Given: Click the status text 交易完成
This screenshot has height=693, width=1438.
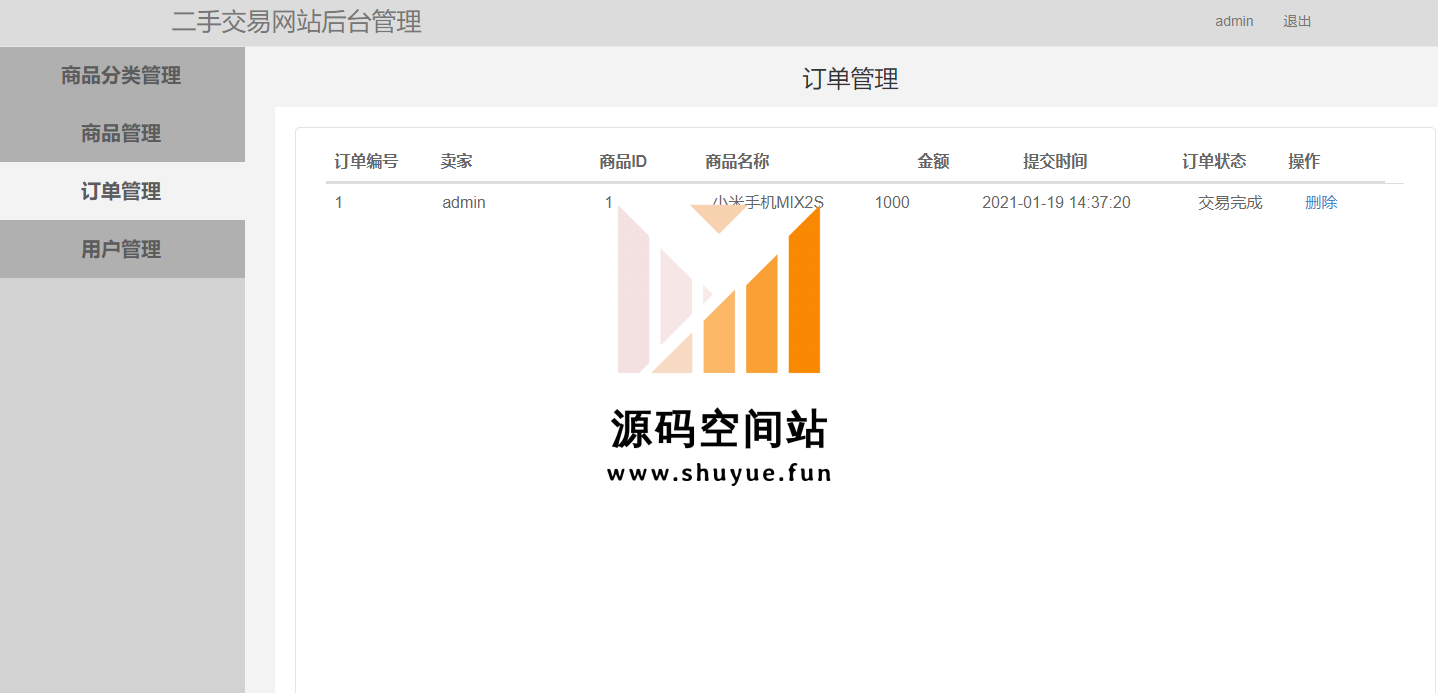Looking at the screenshot, I should tap(1230, 202).
